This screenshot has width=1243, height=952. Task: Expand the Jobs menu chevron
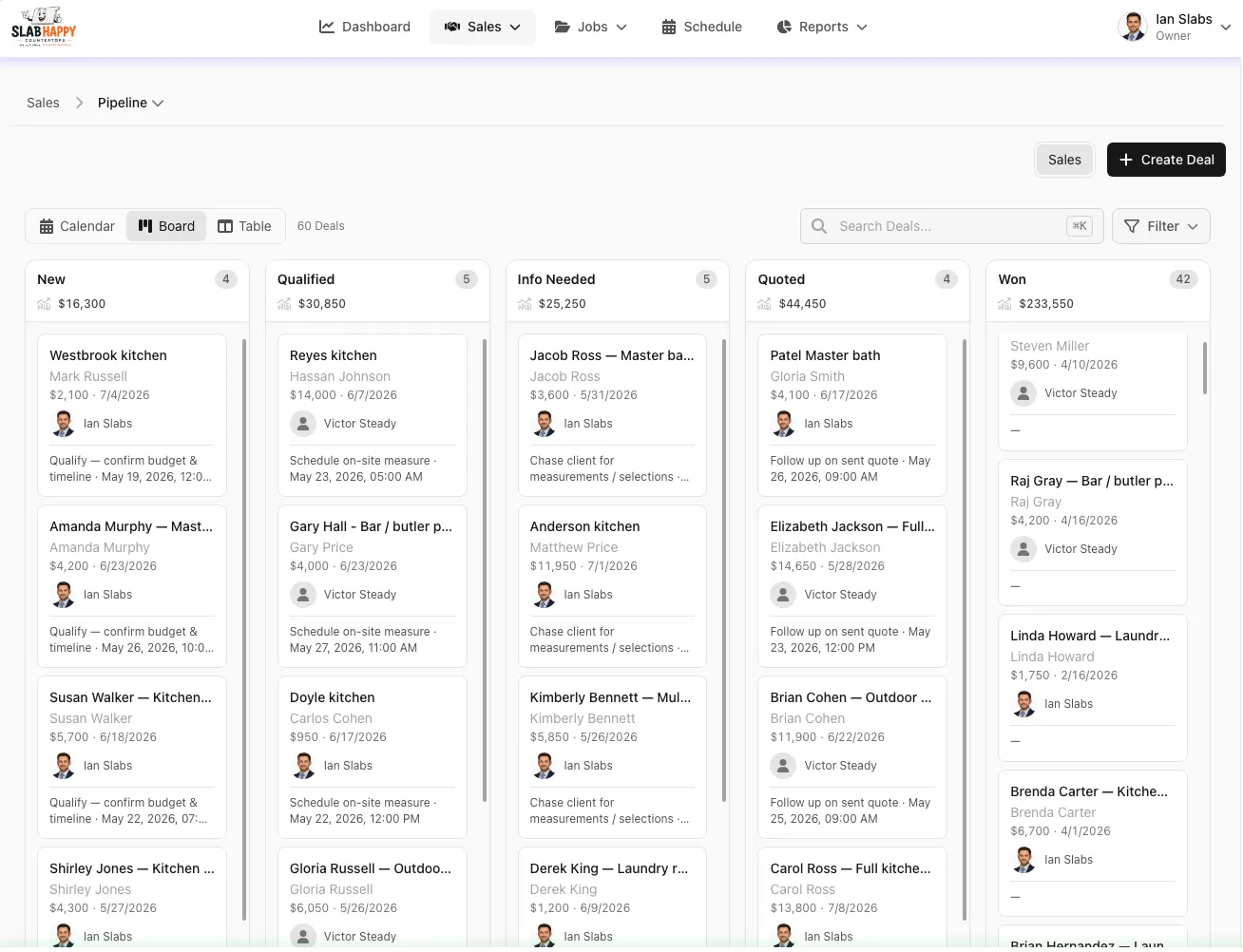(621, 28)
